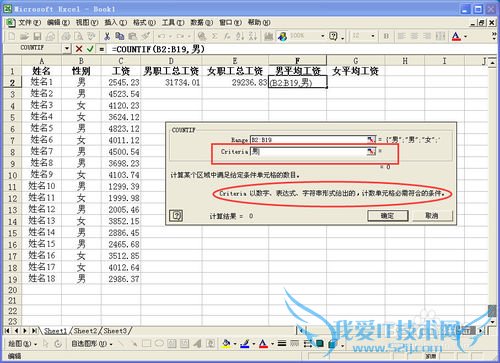Toggle Bold formatting button
Screen dimensions: 500x363
click(386, 36)
